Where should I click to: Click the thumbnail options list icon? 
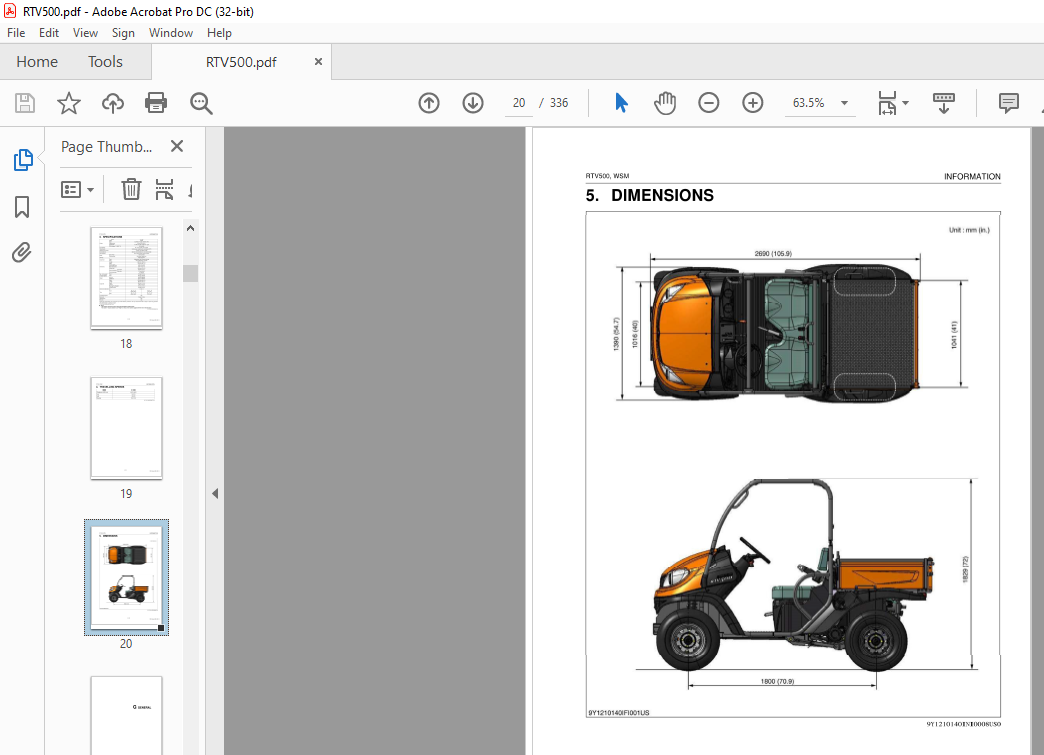point(71,190)
